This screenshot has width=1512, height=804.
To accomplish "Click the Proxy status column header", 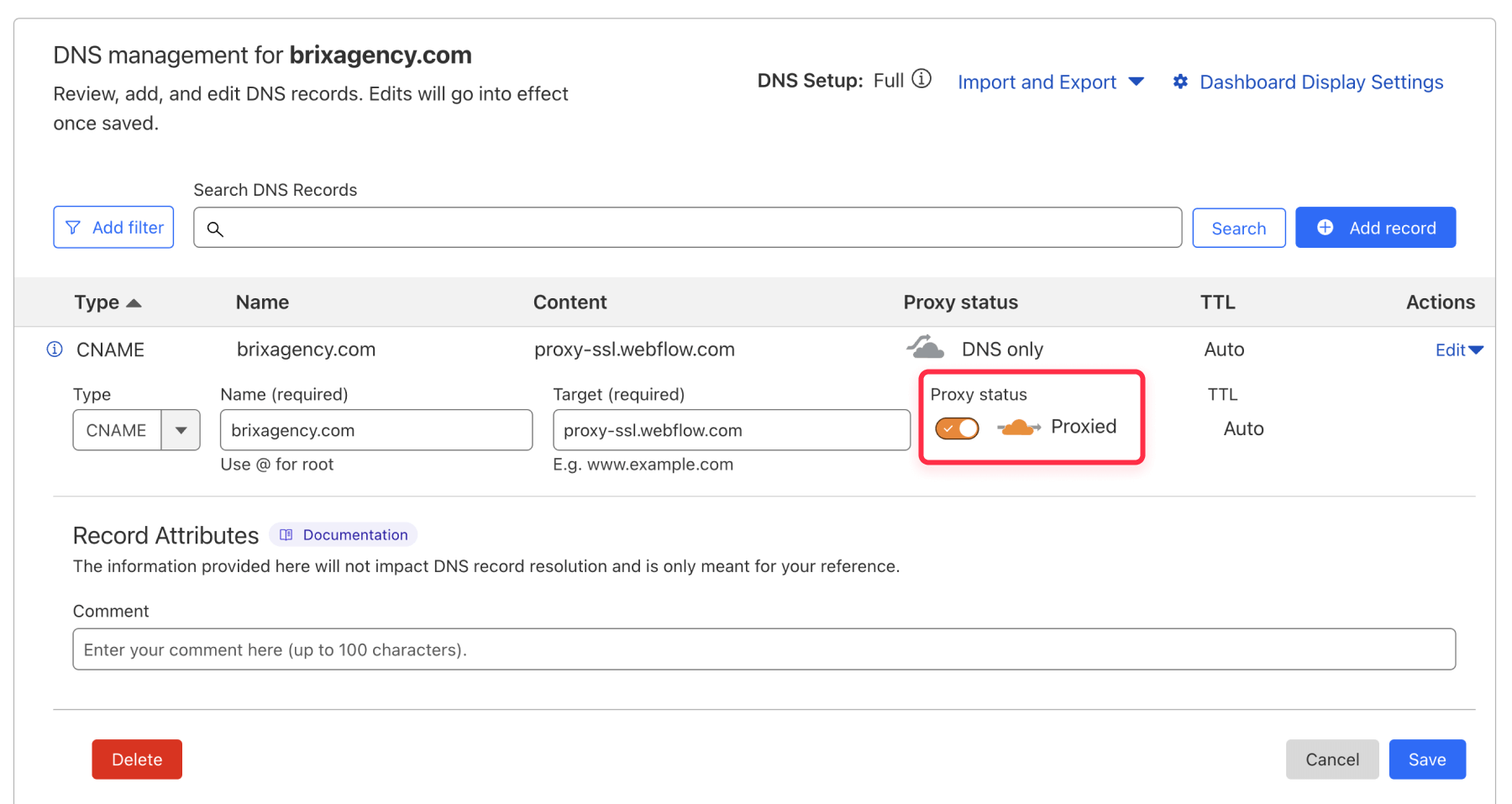I will pos(960,302).
